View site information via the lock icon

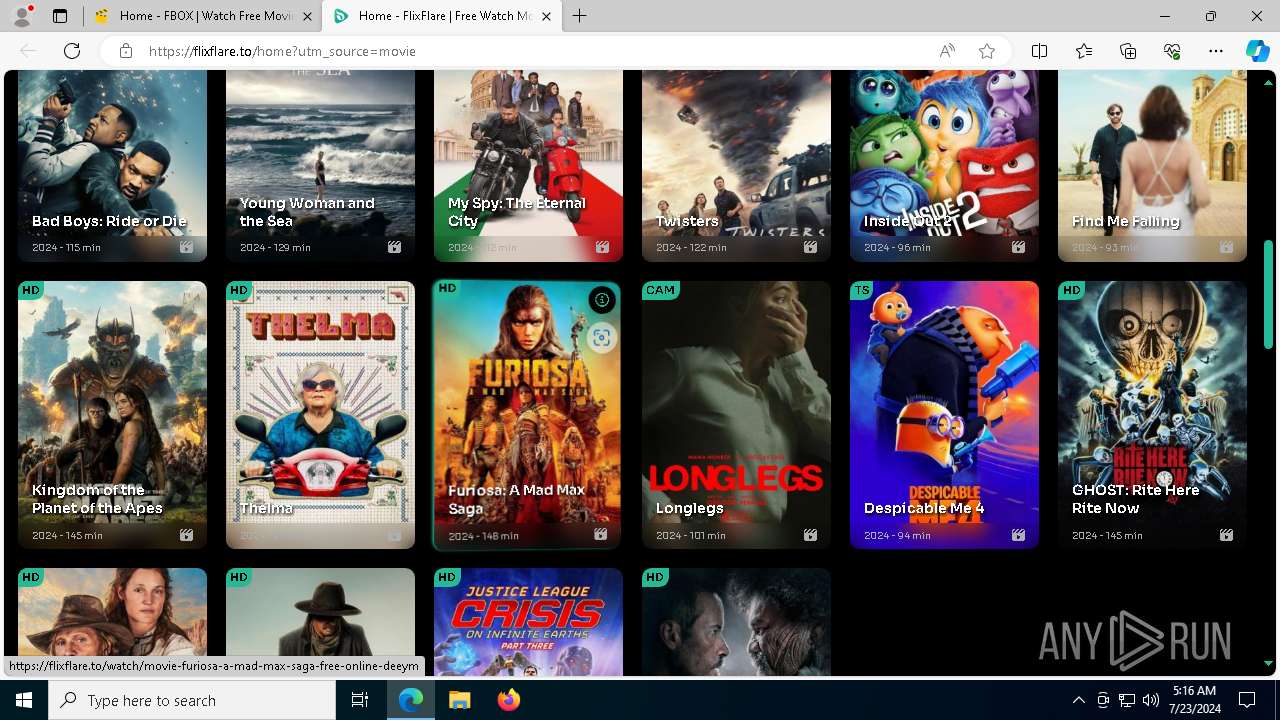(x=126, y=51)
